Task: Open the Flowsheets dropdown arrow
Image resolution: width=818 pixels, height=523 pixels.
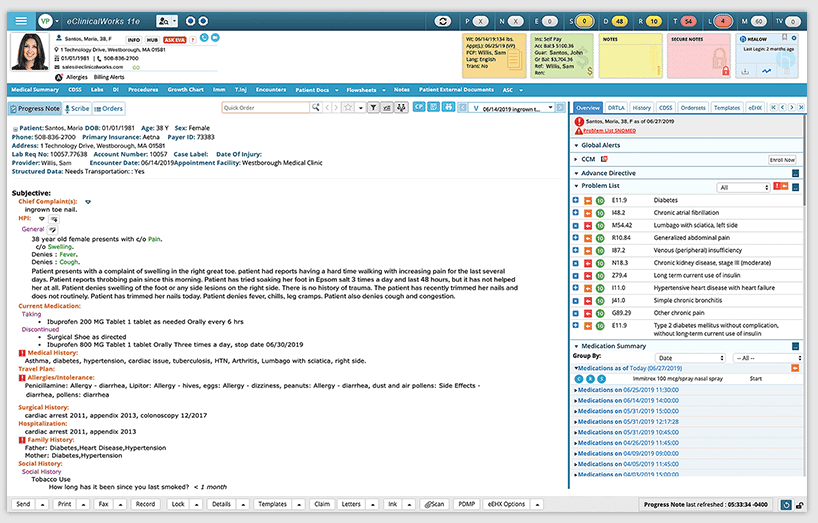Action: tap(384, 90)
